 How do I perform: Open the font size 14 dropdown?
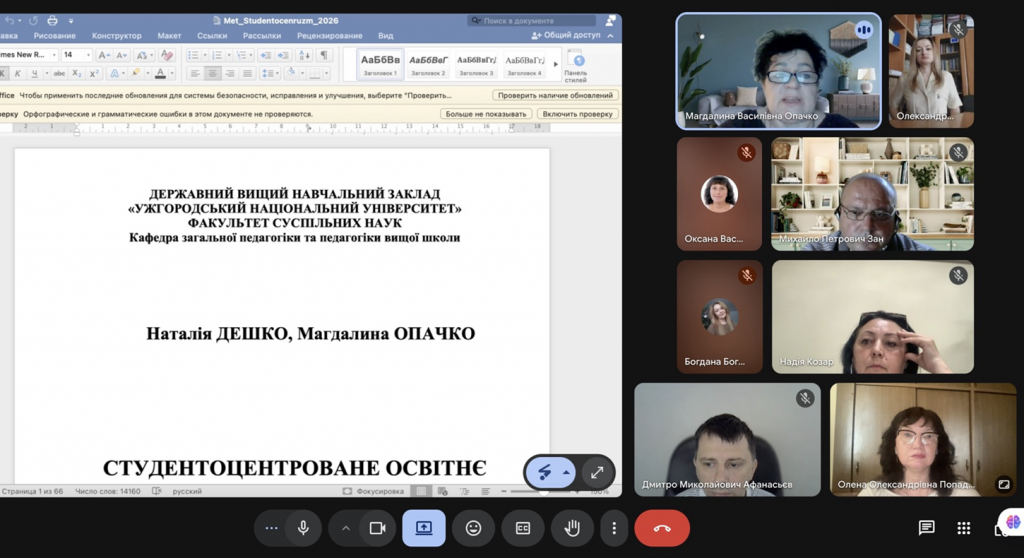tap(88, 56)
